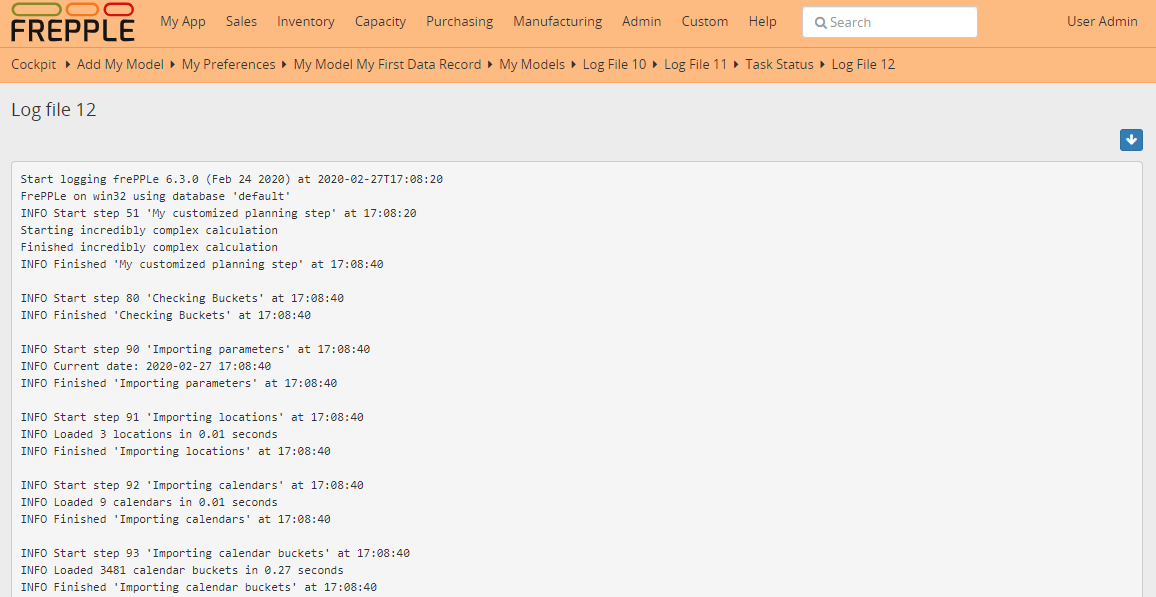Open the User Admin account menu
1156x597 pixels.
click(1102, 21)
